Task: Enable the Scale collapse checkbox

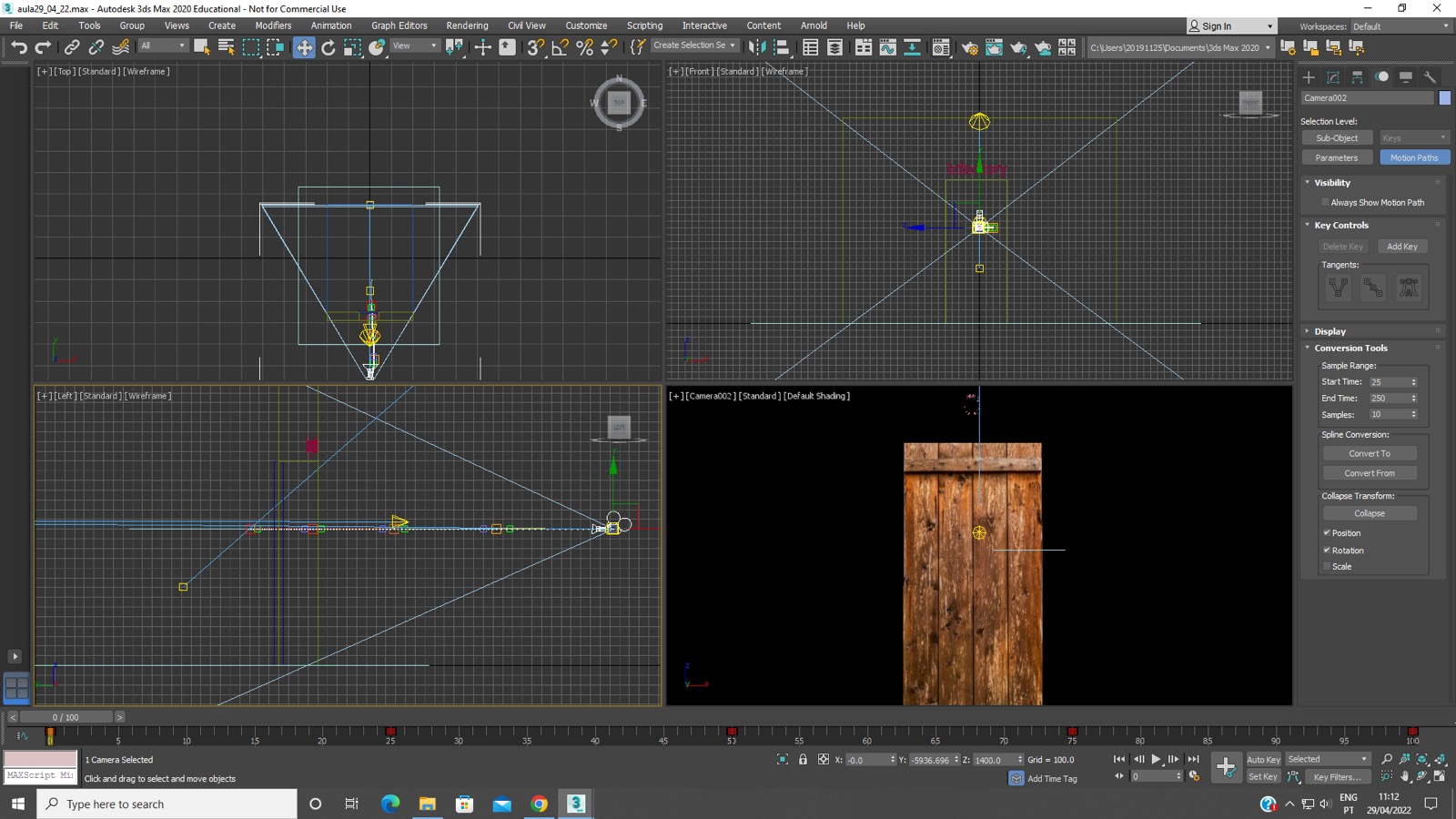Action: pyautogui.click(x=1327, y=567)
